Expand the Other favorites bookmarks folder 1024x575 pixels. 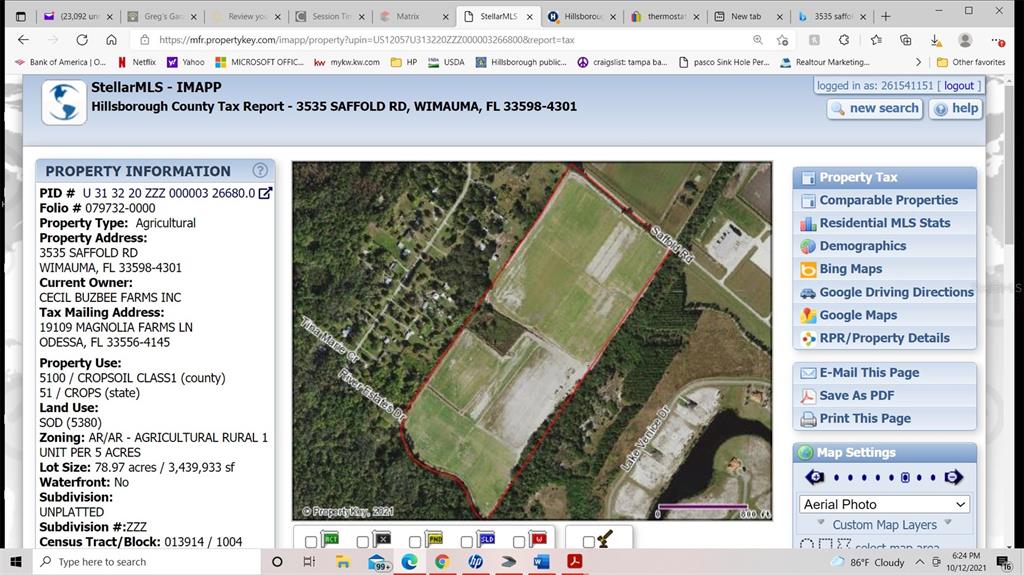click(970, 62)
